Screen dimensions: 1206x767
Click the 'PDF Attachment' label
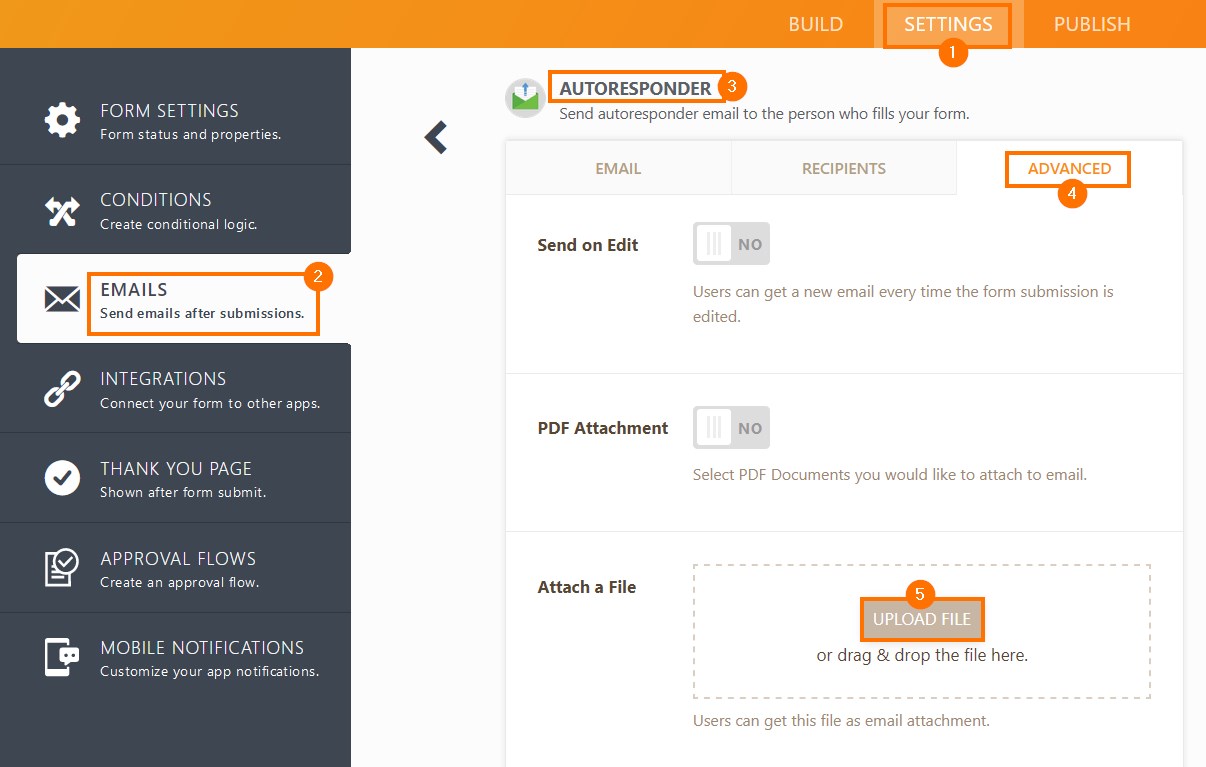(x=603, y=428)
